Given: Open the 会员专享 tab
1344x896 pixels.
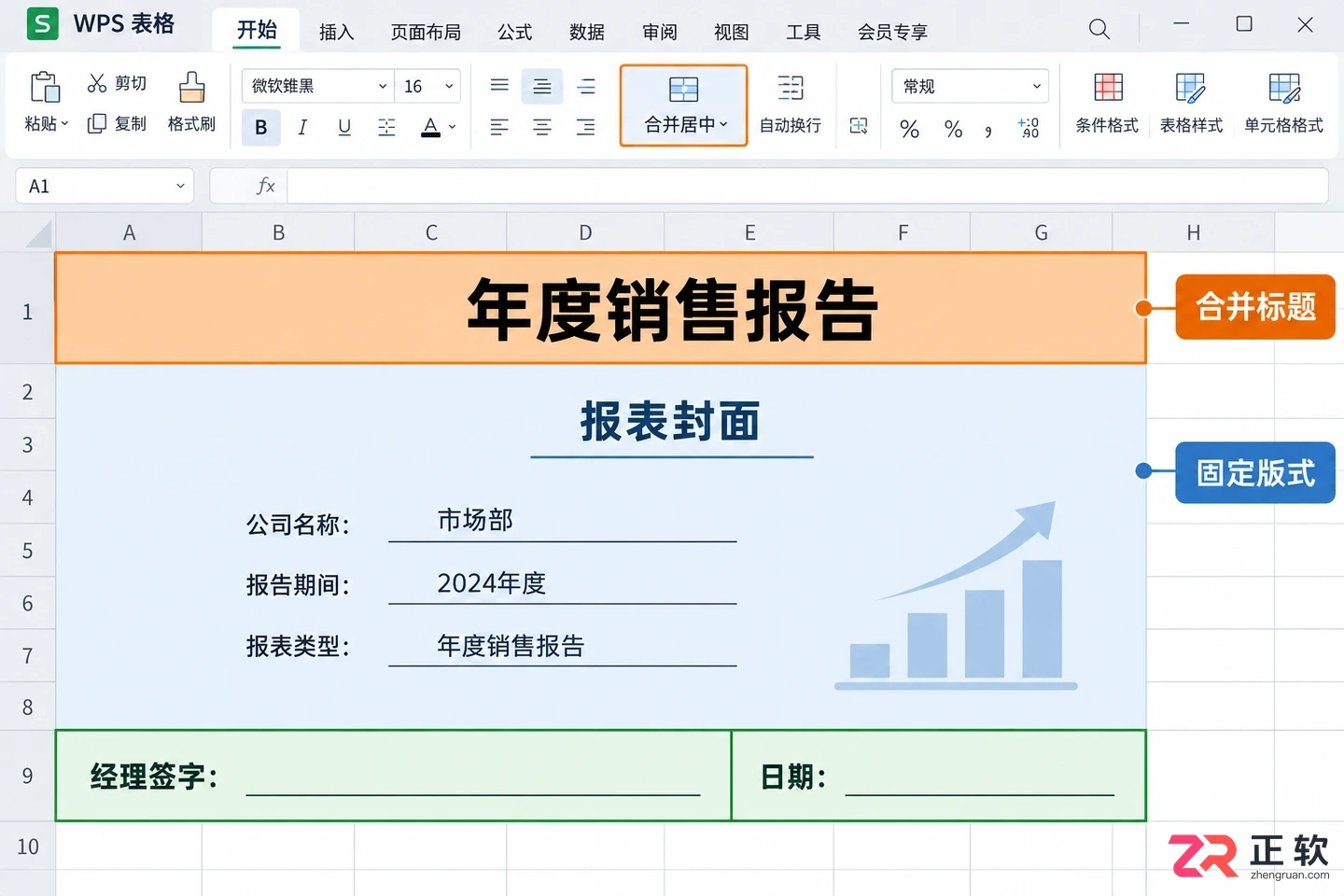Looking at the screenshot, I should pos(892,32).
